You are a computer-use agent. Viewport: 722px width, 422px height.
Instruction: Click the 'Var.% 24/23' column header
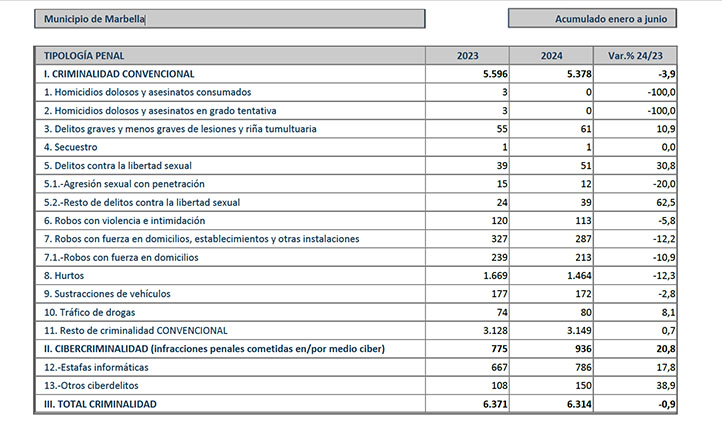point(635,56)
